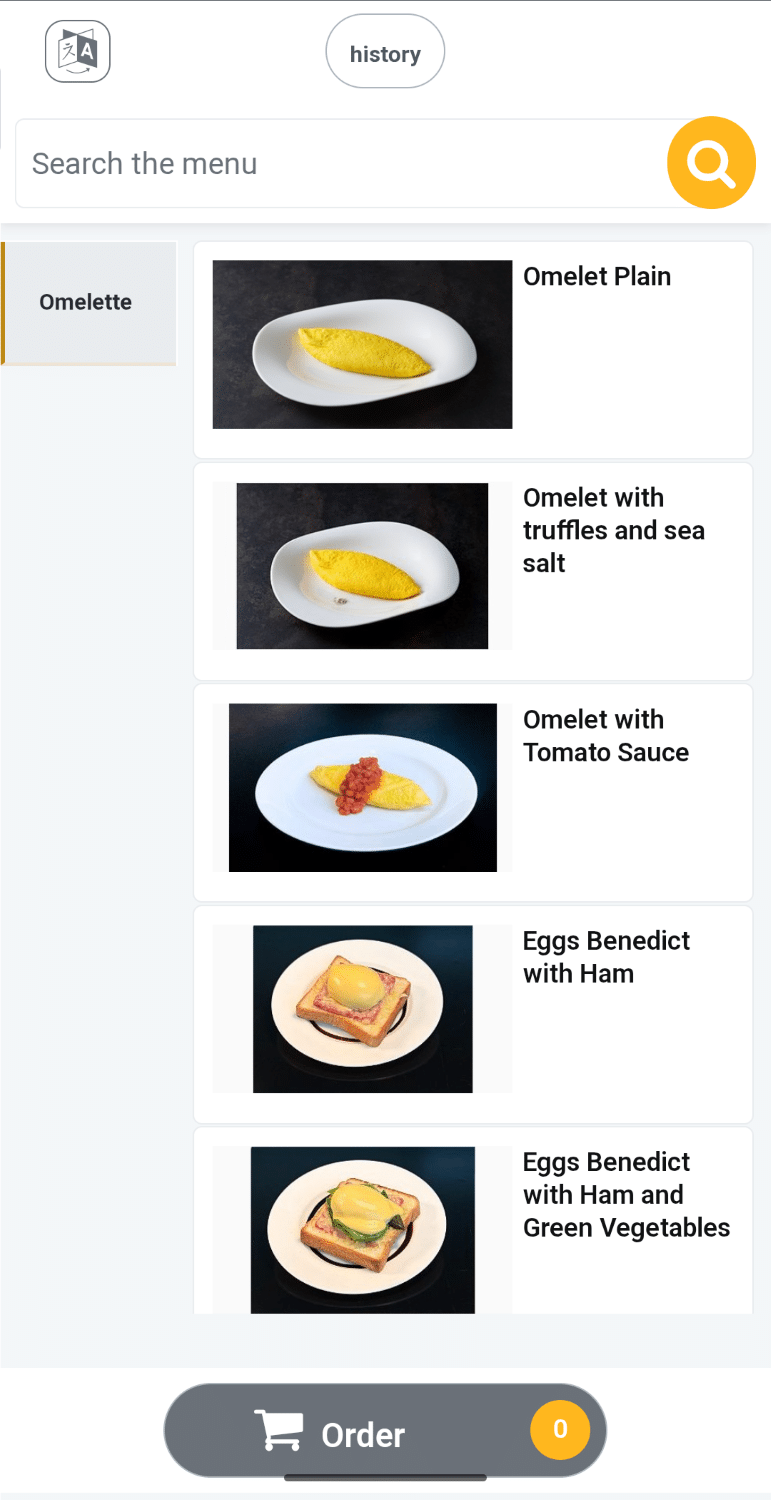Open the history button
Screen dimensions: 771x1500
(385, 52)
